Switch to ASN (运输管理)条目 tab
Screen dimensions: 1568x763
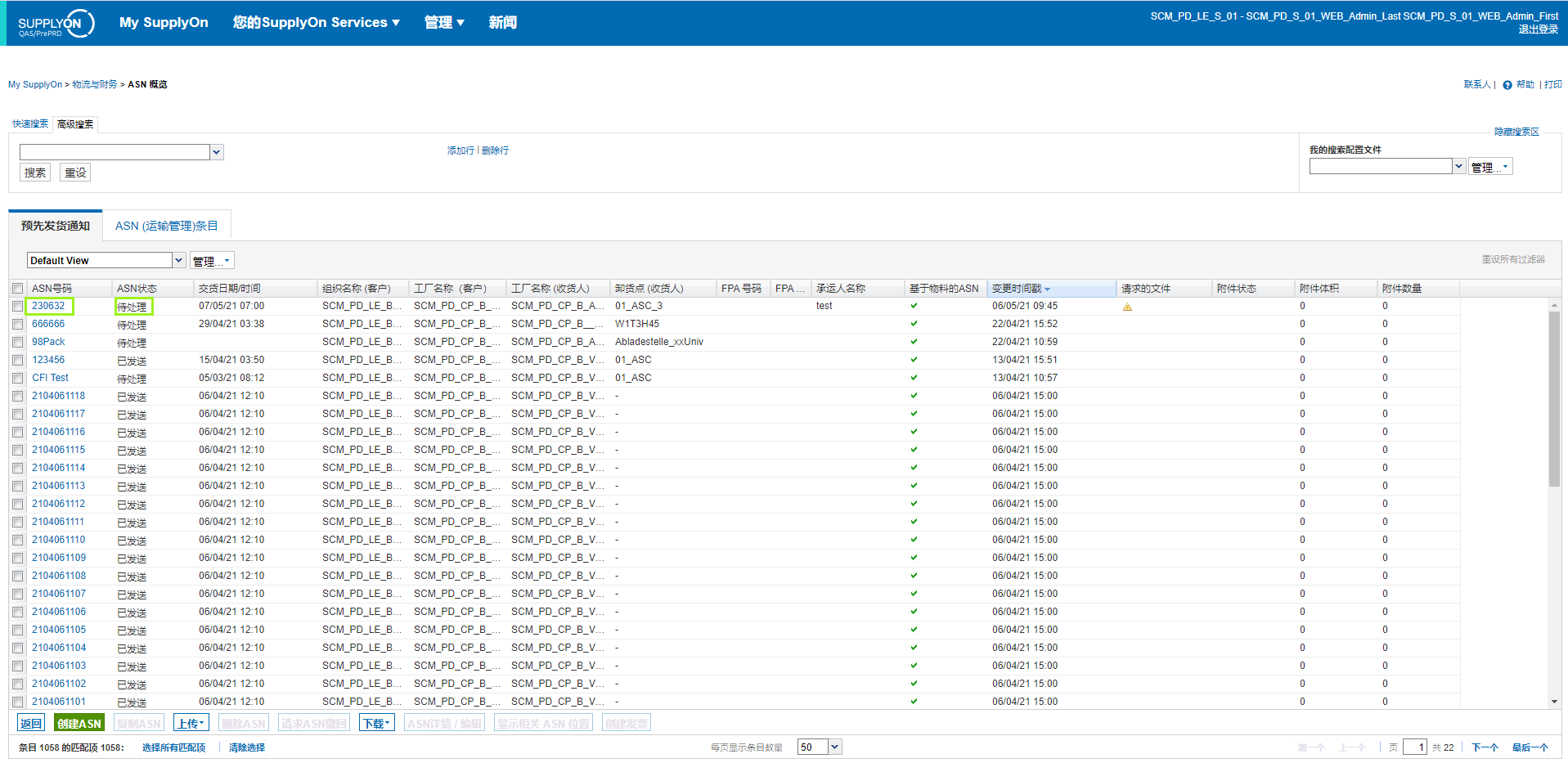(167, 226)
